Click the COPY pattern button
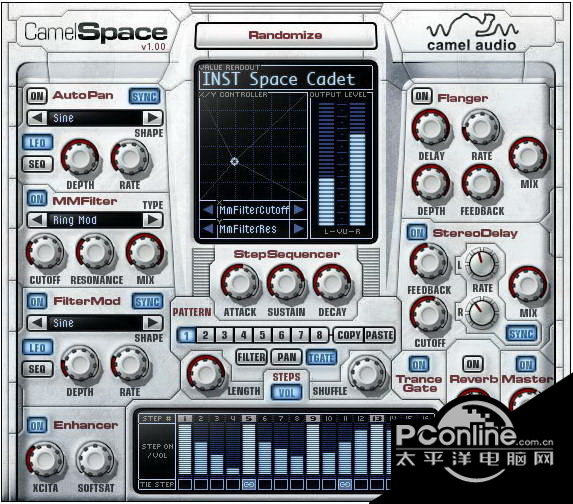573x504 pixels. click(349, 335)
